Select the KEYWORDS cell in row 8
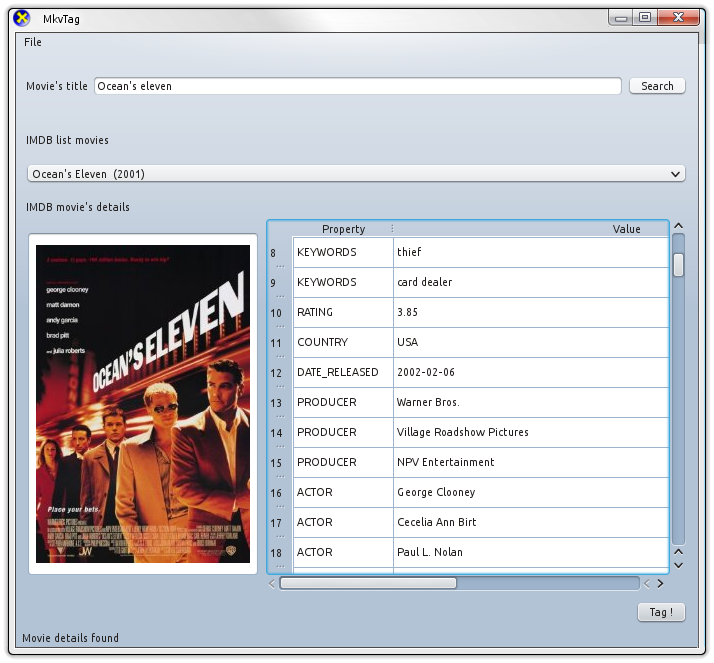 [x=343, y=252]
